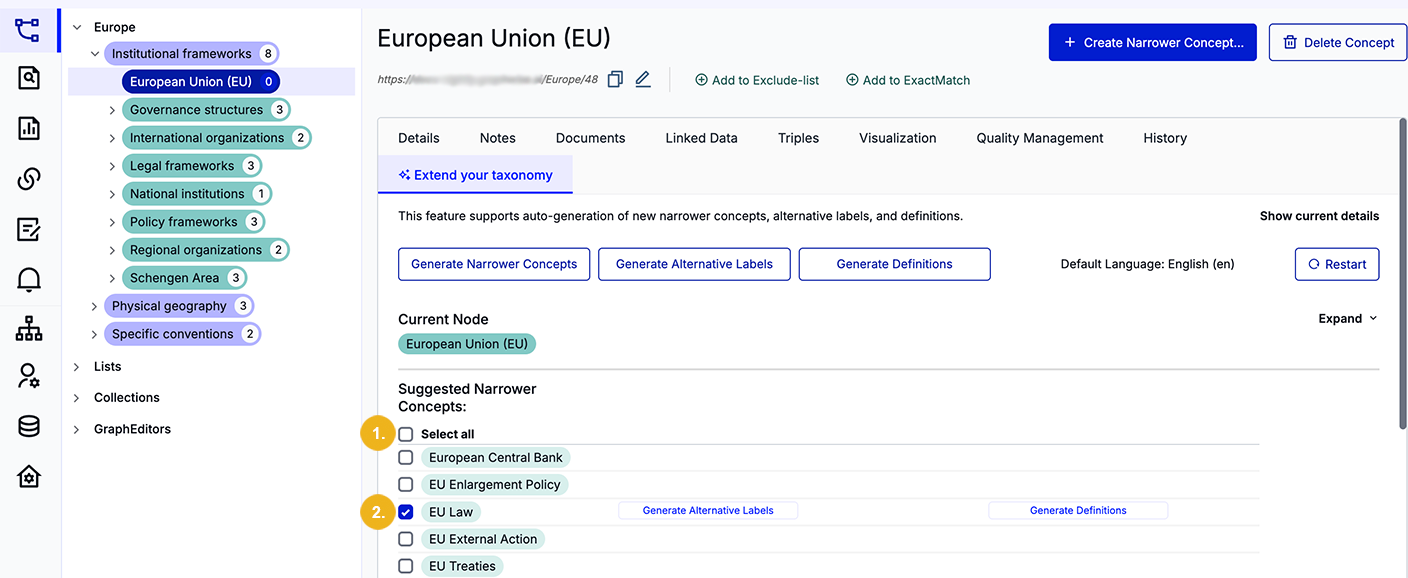Image resolution: width=1408 pixels, height=578 pixels.
Task: Collapse Institutional frameworks node
Action: click(x=95, y=54)
